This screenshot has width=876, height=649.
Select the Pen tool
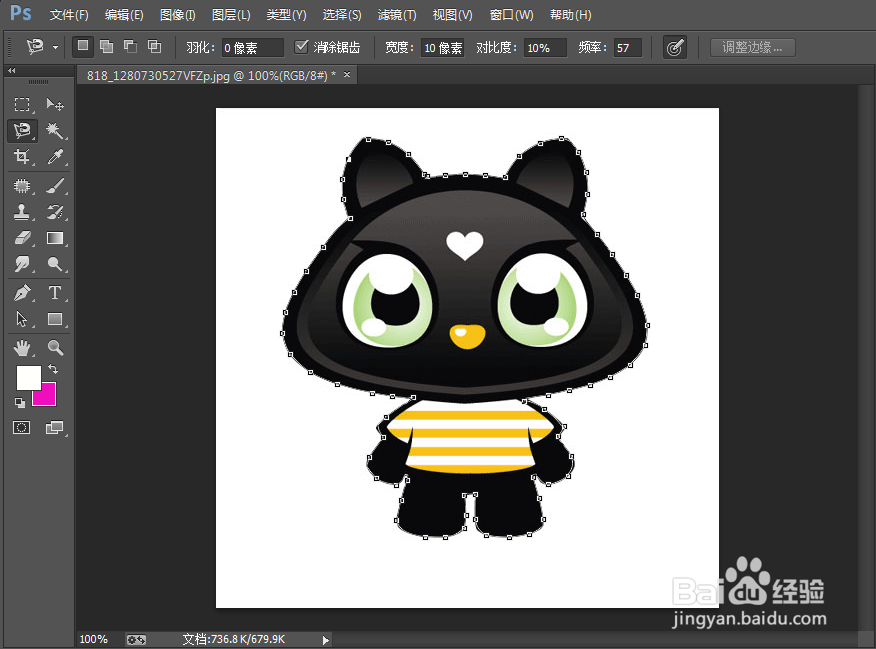22,293
